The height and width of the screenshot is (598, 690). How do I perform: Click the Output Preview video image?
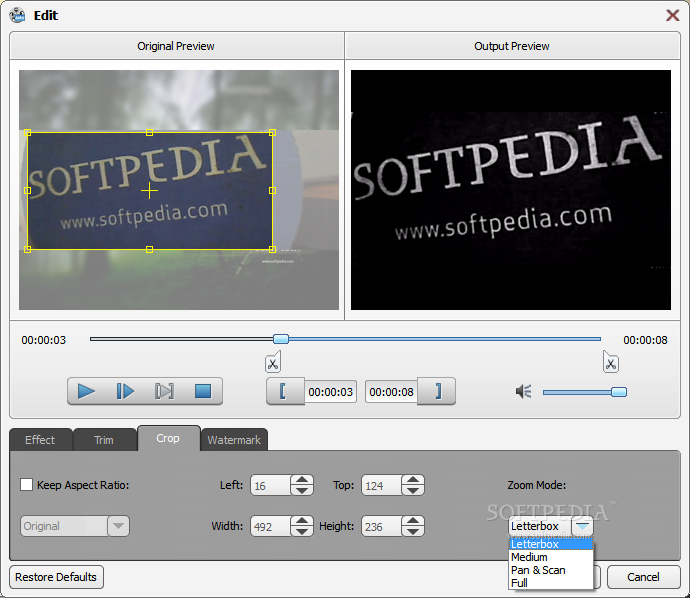tap(511, 190)
